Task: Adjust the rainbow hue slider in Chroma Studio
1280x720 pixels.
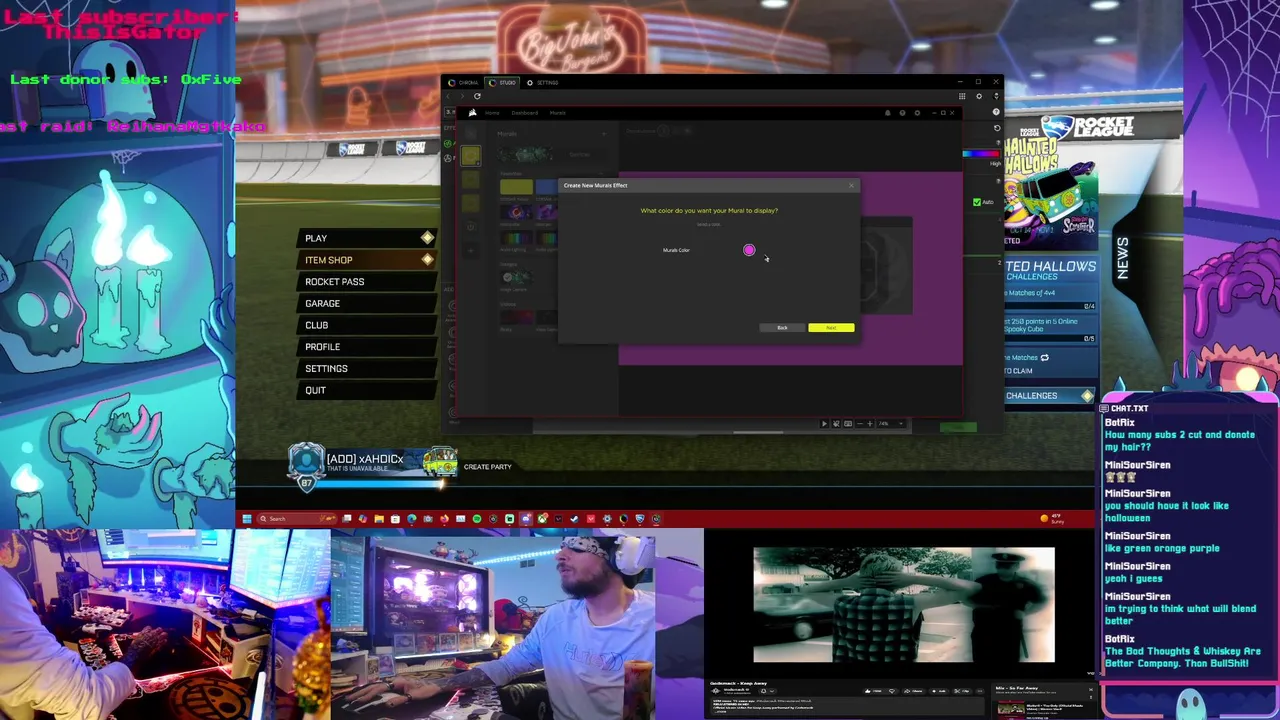Action: (x=979, y=154)
